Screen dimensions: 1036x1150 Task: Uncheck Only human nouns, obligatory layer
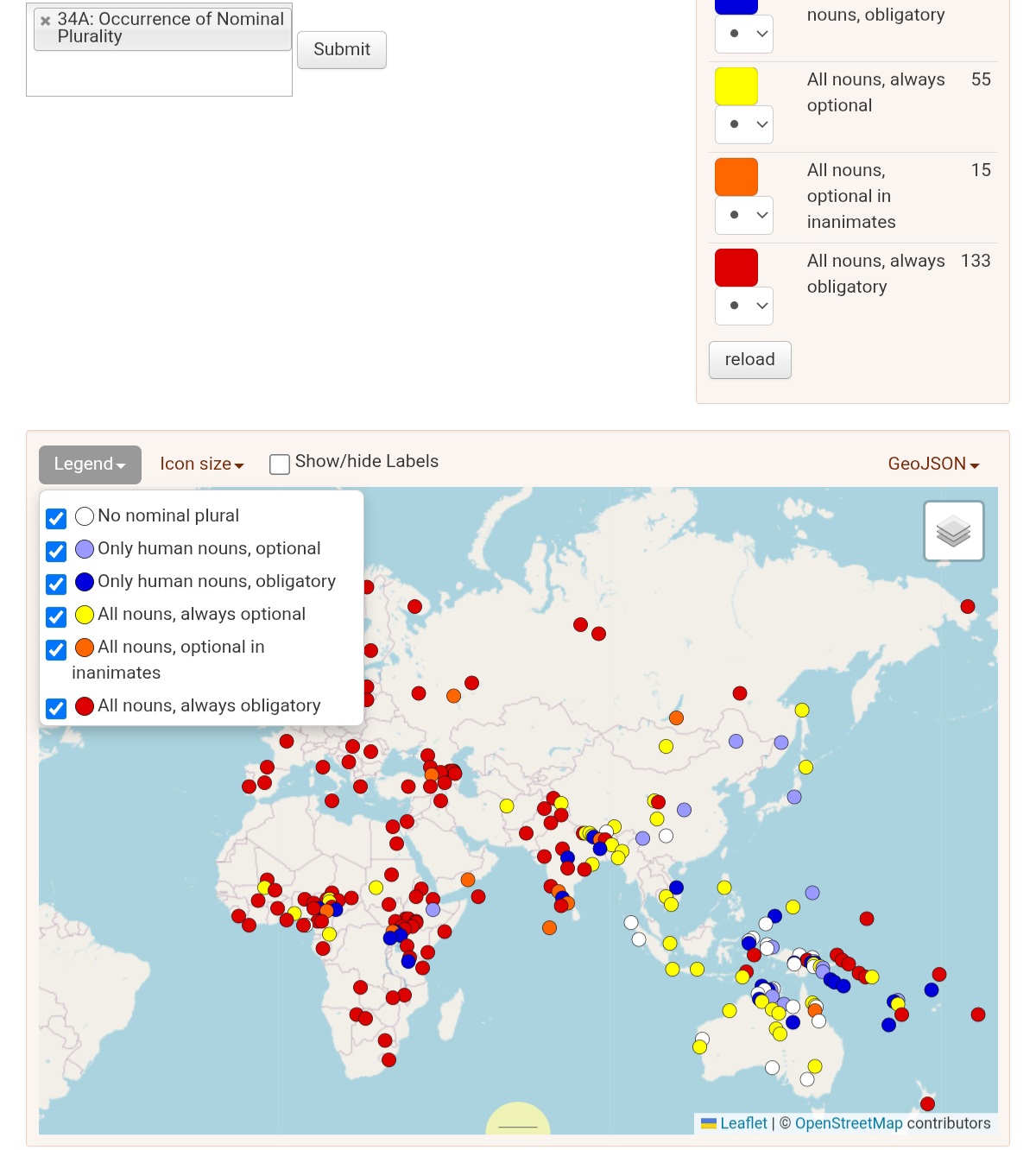click(56, 584)
